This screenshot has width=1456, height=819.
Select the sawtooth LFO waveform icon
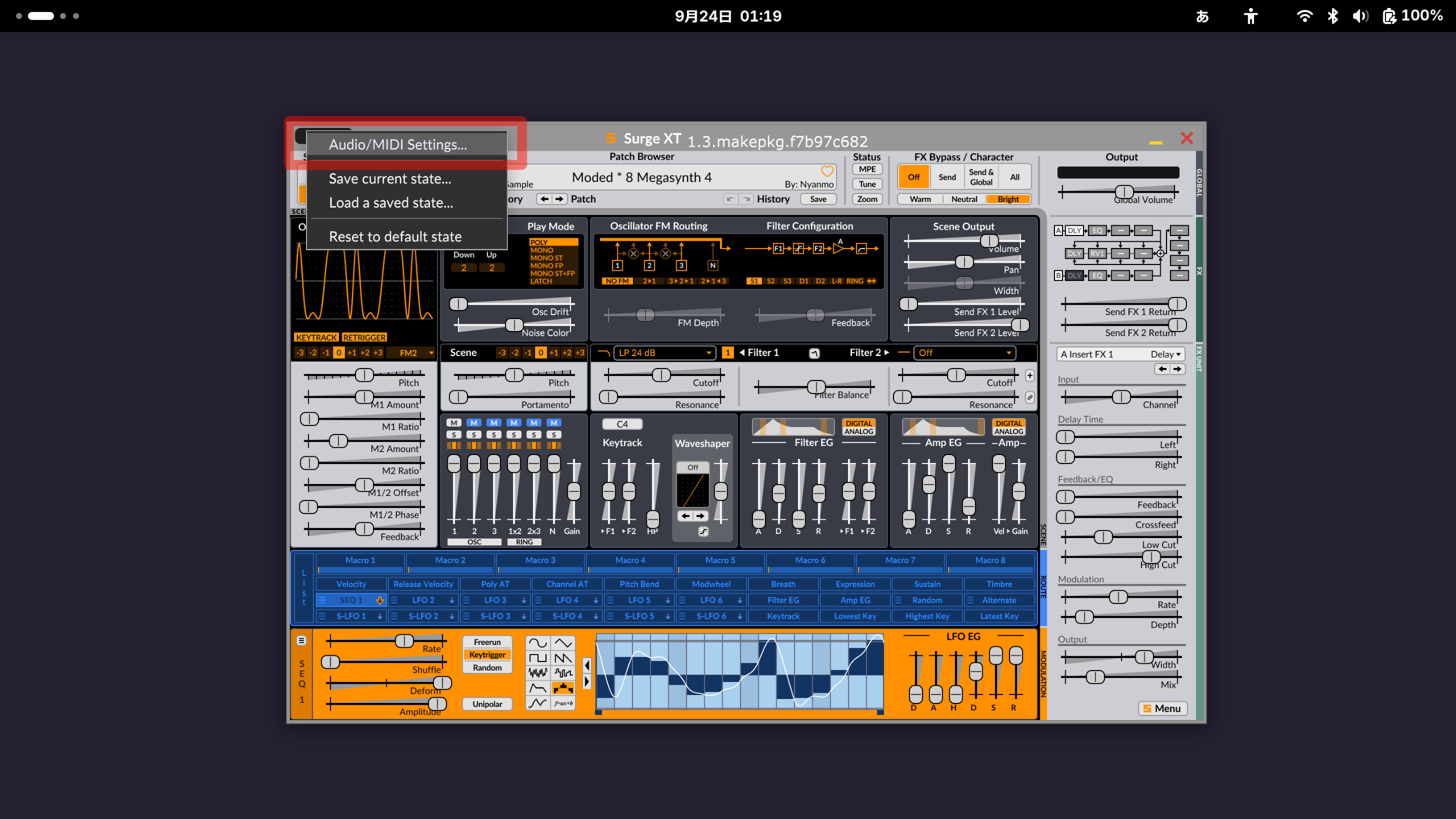[563, 658]
